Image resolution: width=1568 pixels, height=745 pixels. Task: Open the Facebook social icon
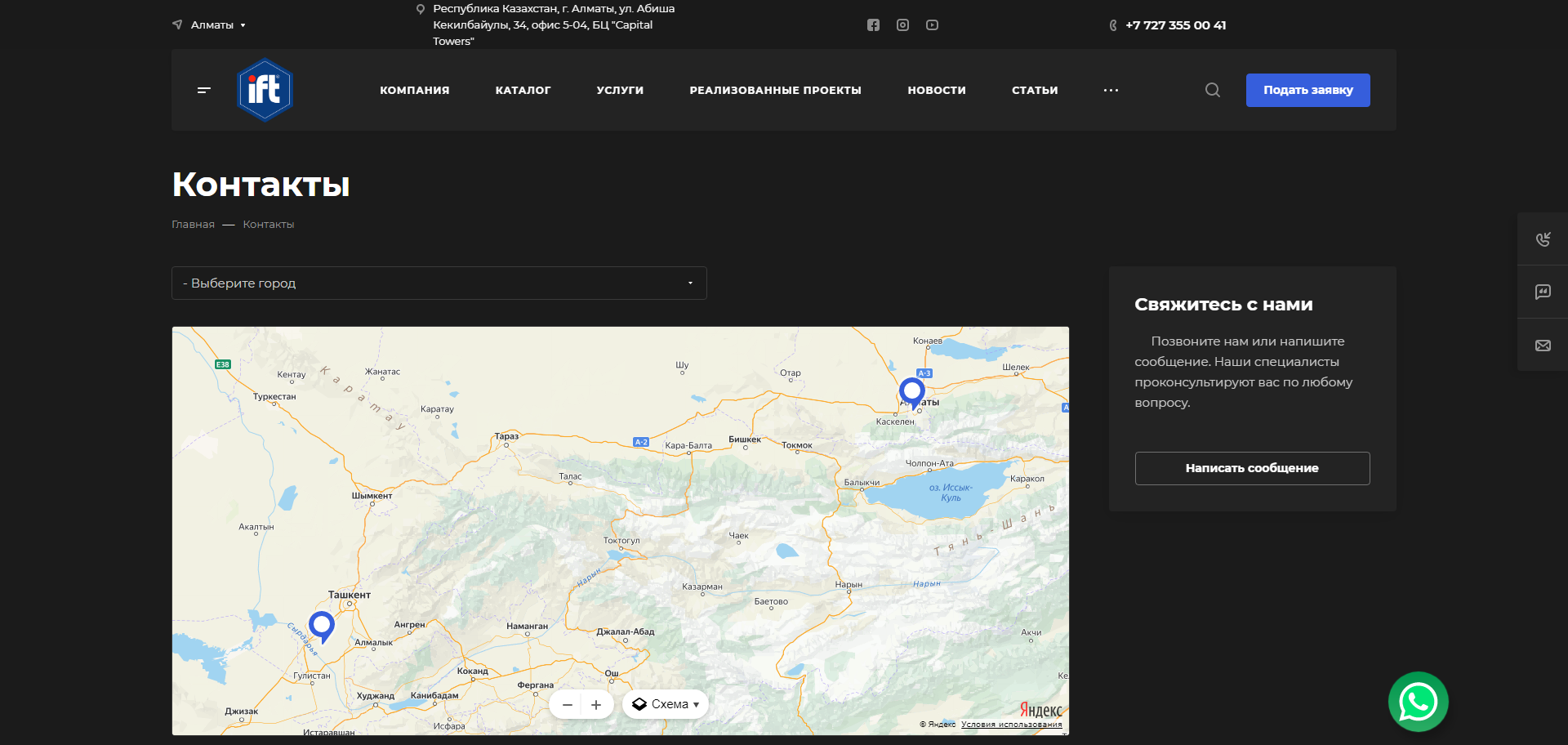point(873,25)
